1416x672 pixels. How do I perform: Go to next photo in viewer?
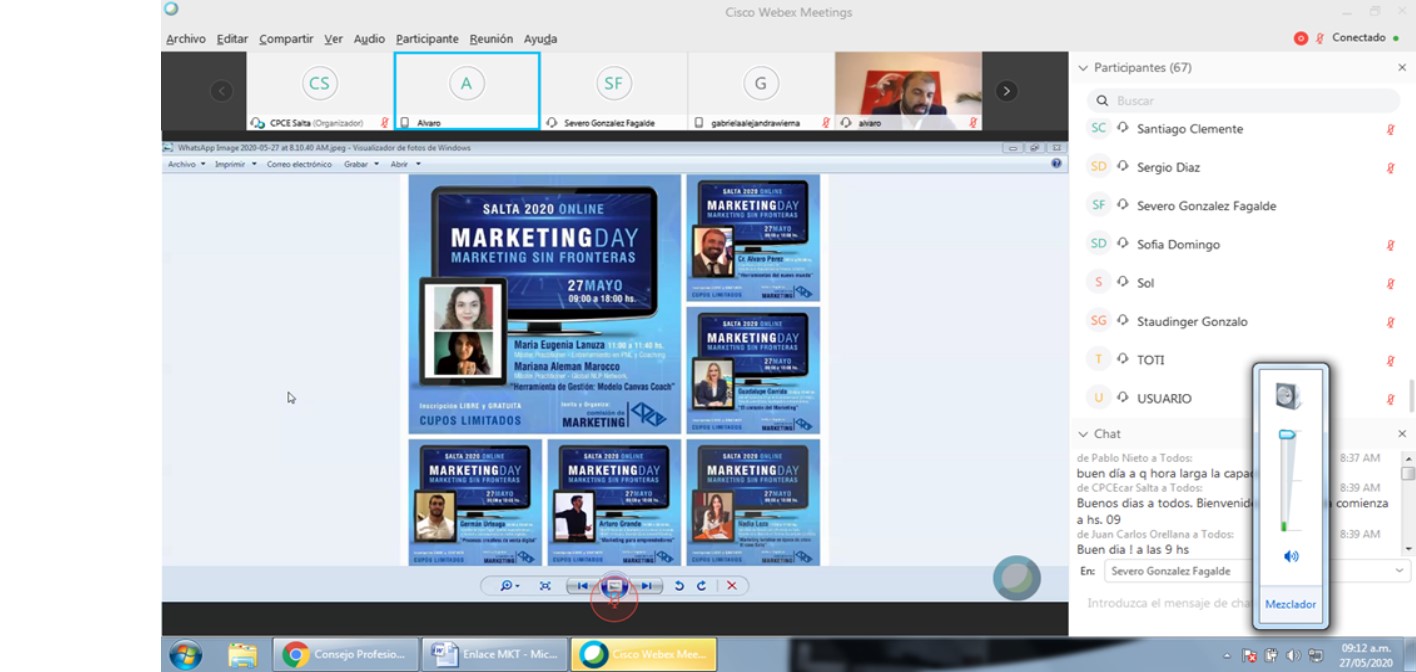(647, 586)
